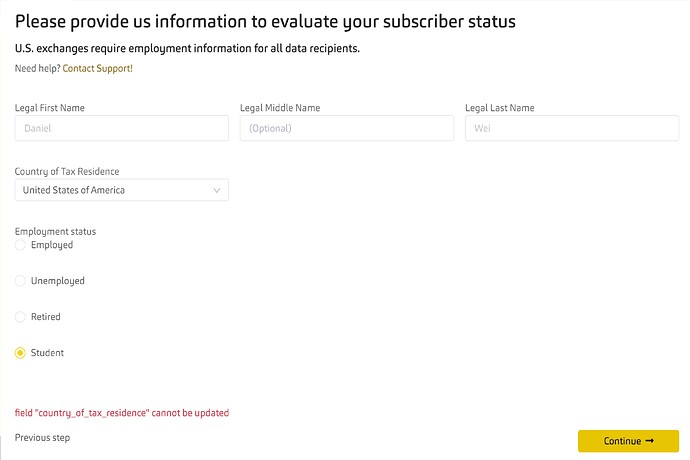Select the Employed radio button
Image resolution: width=690 pixels, height=460 pixels.
click(21, 245)
